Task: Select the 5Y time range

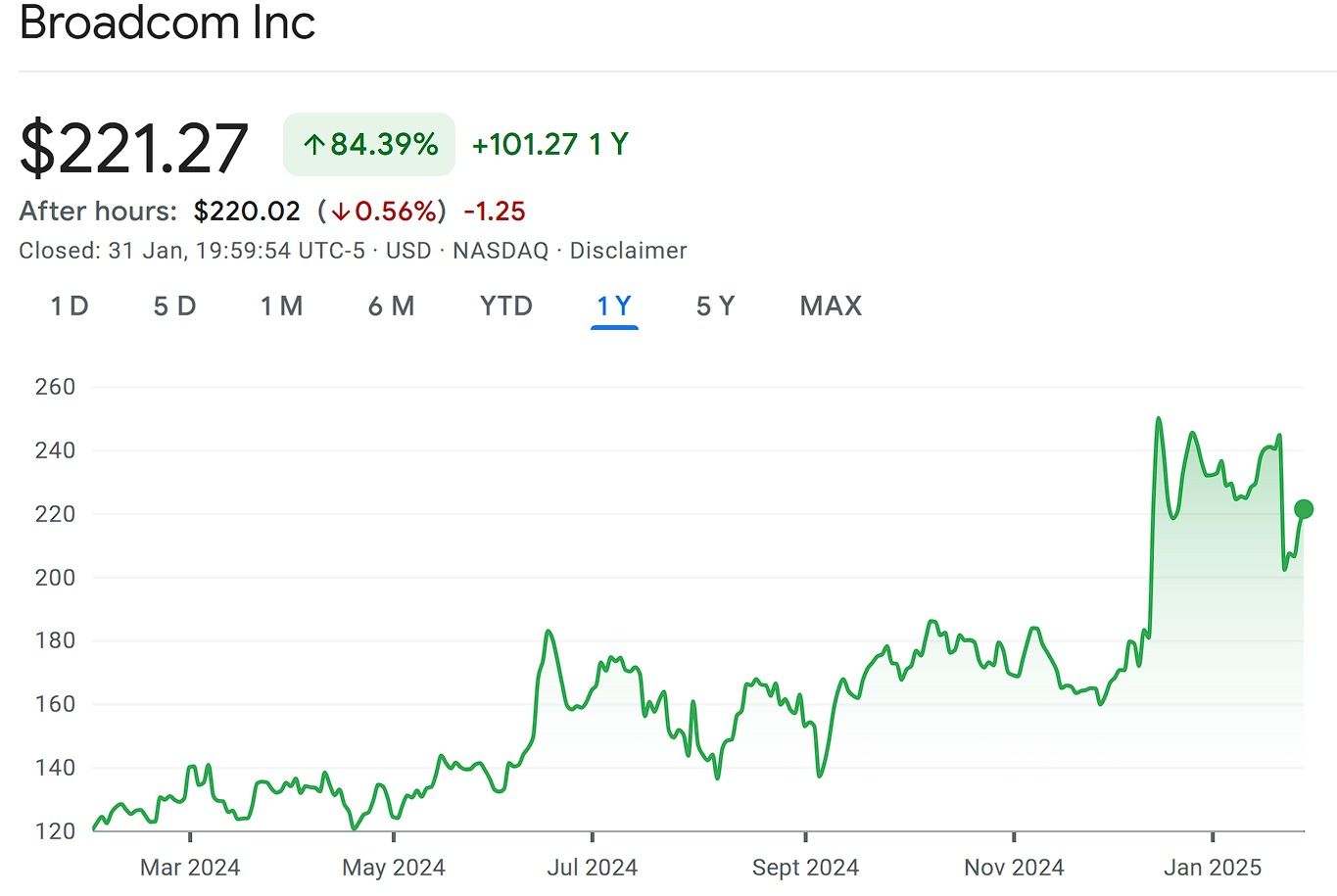Action: point(714,306)
